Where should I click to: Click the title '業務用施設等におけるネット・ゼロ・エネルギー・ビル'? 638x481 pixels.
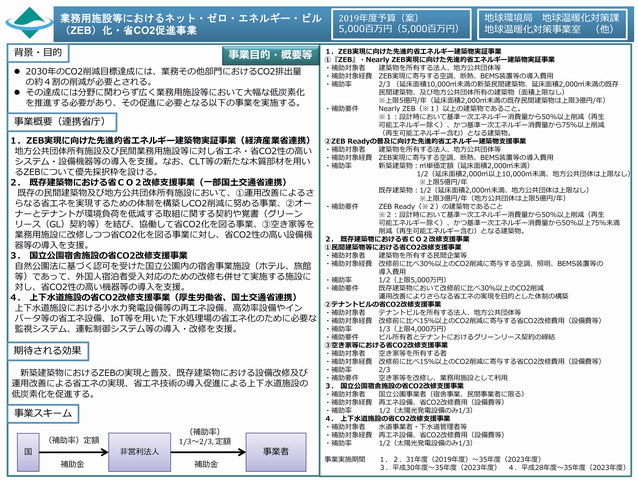(191, 18)
